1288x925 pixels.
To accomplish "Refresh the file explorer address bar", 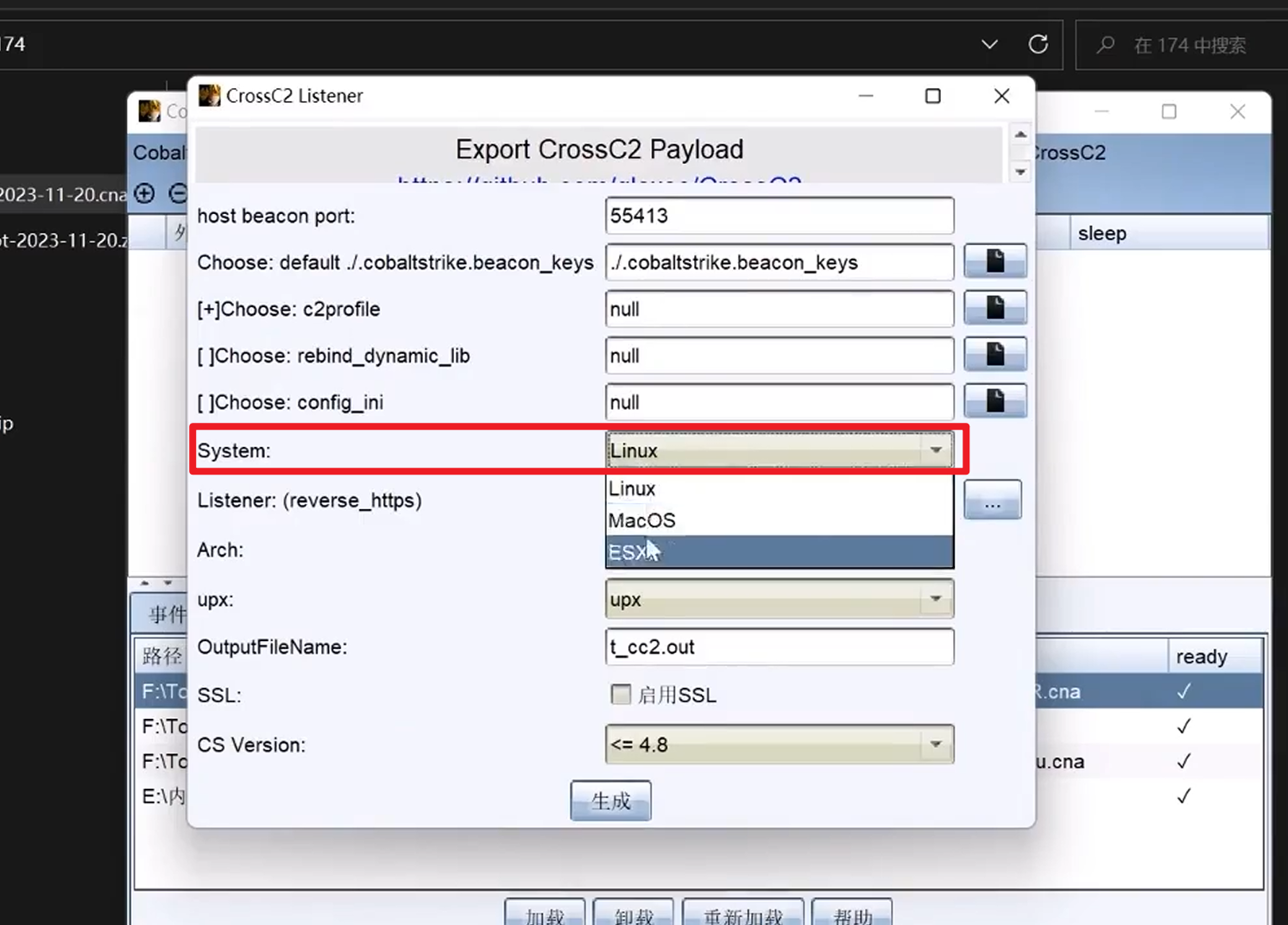I will pos(1039,44).
